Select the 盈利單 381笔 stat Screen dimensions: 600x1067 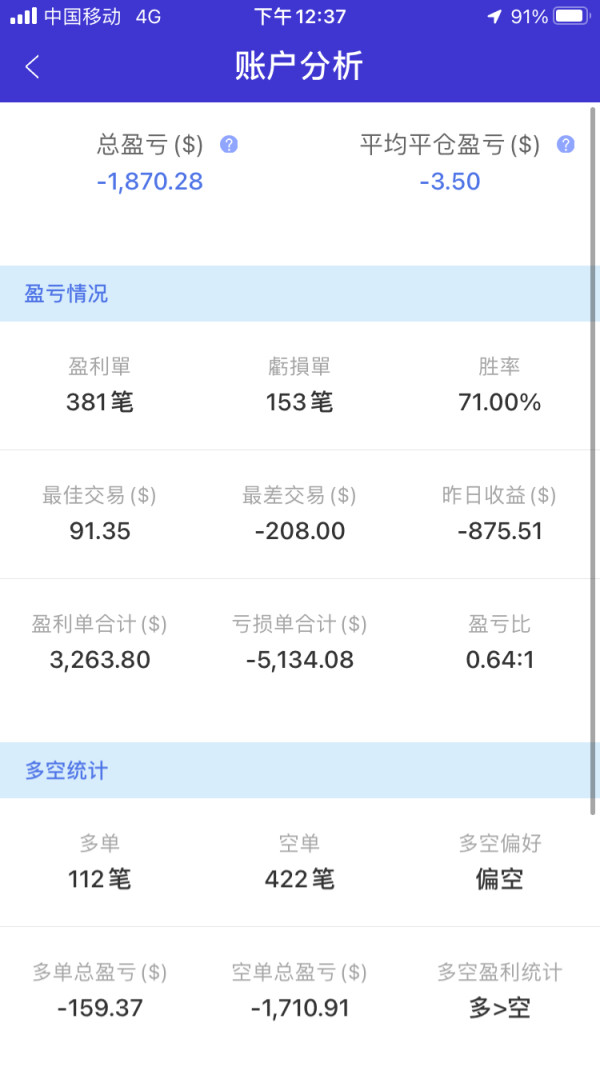(100, 386)
